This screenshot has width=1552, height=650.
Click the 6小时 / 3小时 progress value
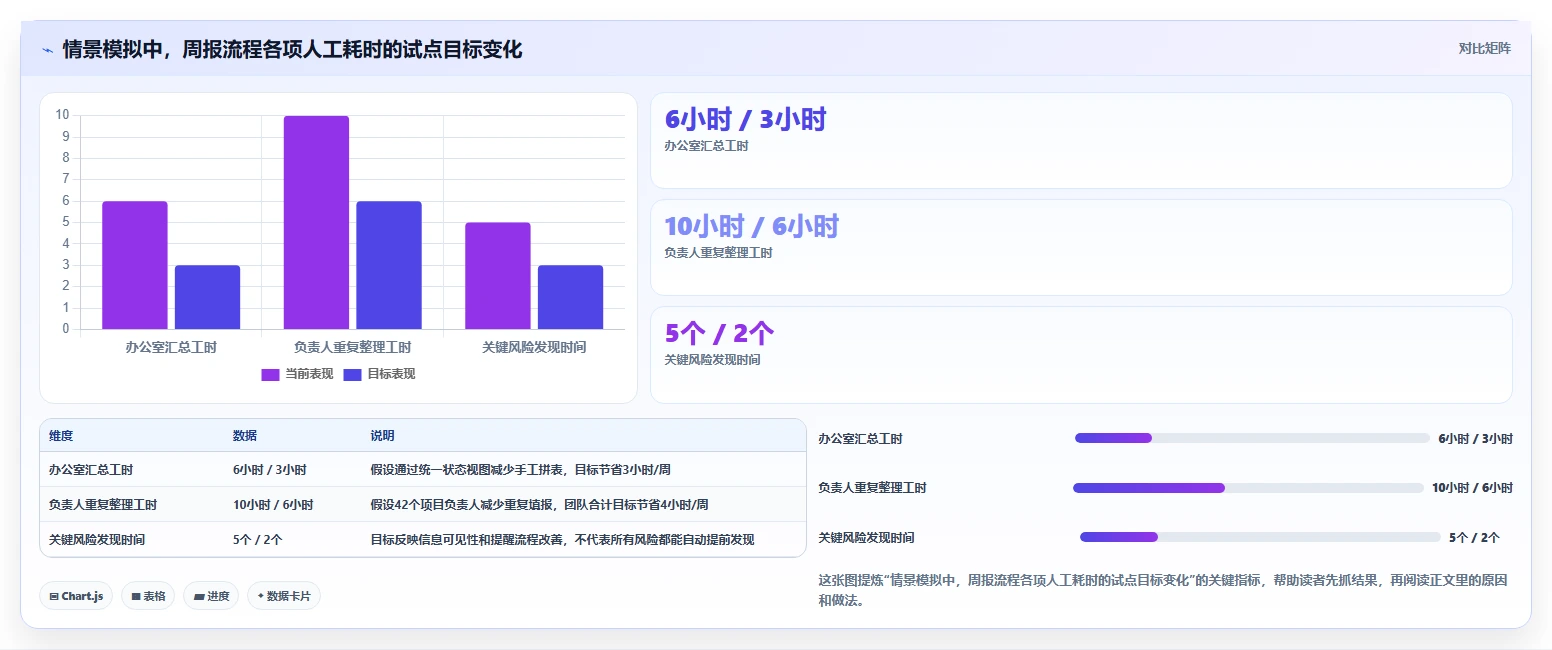point(1475,438)
